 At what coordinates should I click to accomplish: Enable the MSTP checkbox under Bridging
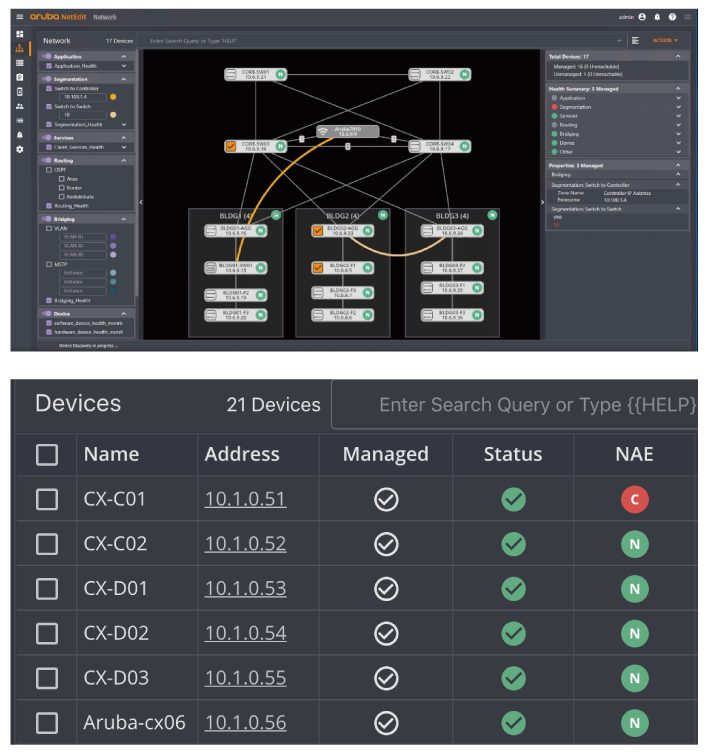[49, 264]
